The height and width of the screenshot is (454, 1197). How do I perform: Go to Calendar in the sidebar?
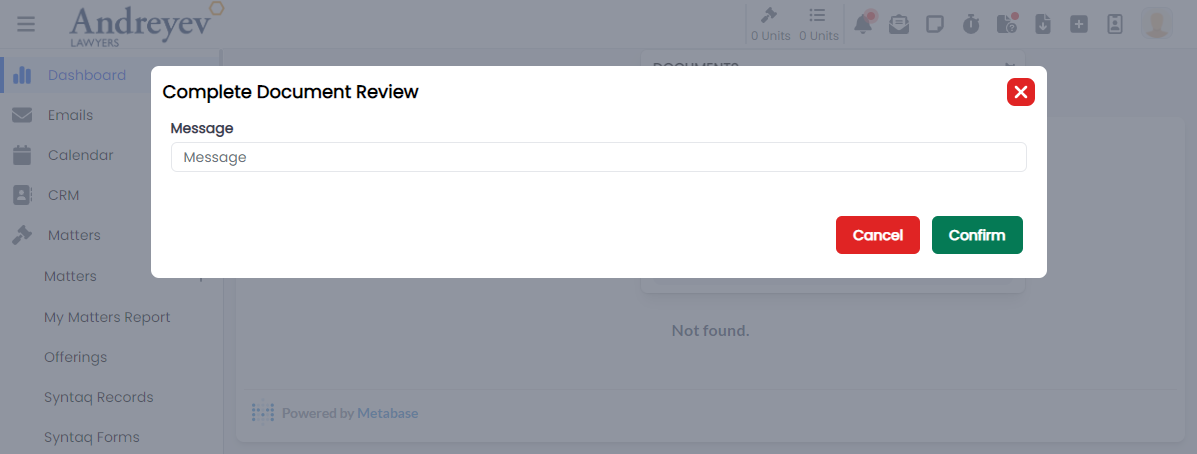[80, 155]
